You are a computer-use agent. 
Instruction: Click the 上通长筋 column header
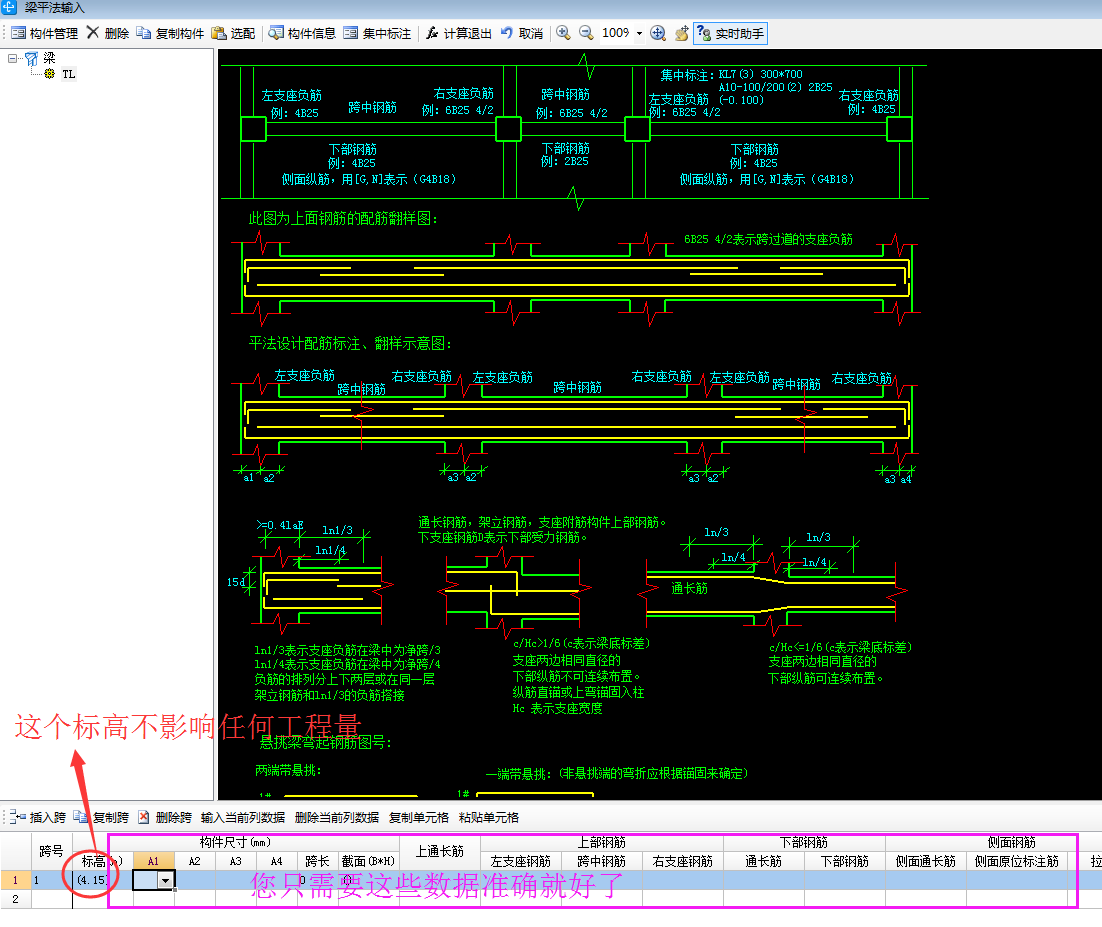[440, 851]
